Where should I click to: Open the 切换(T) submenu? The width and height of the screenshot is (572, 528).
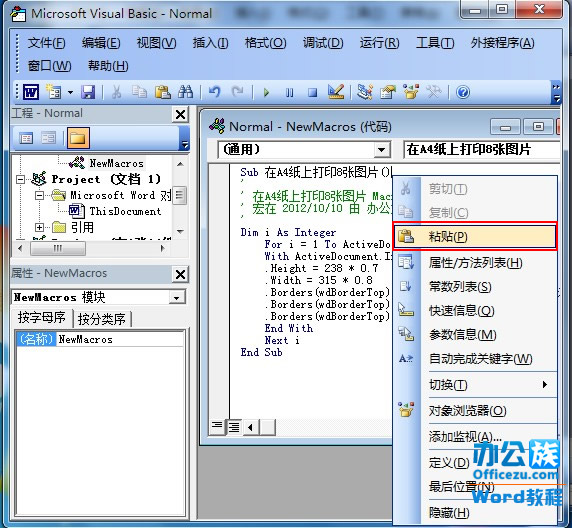(x=475, y=385)
